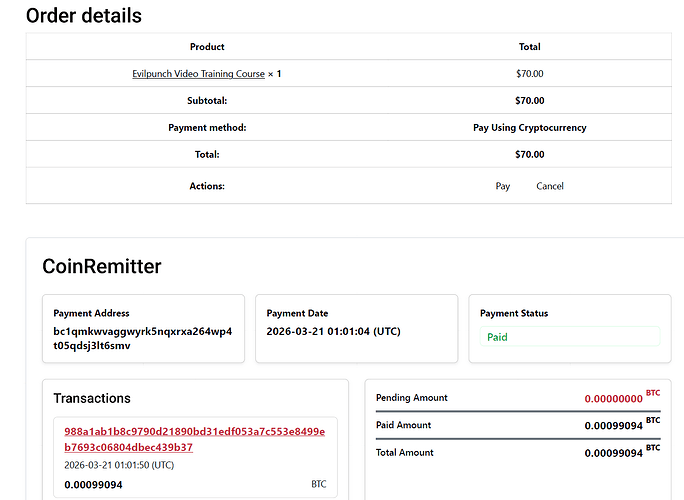Click the Pay action button
This screenshot has width=684, height=500.
click(503, 186)
